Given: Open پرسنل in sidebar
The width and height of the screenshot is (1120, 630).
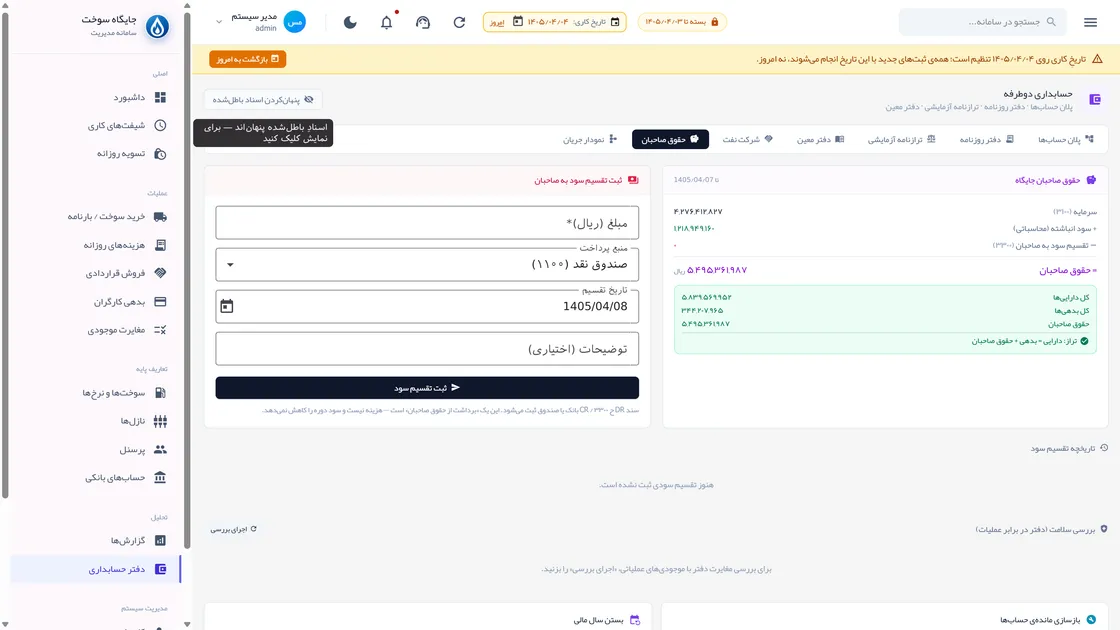Looking at the screenshot, I should coord(96,449).
